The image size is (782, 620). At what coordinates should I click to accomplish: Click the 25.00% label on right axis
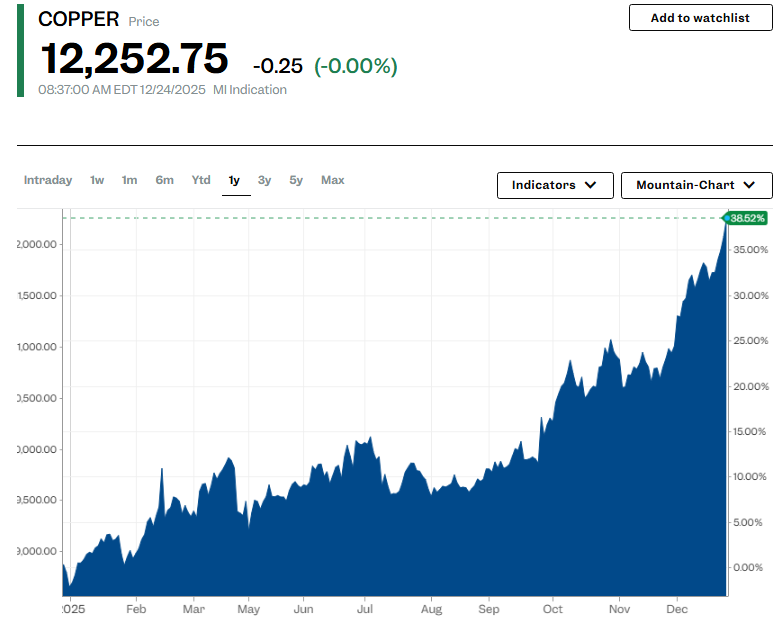pos(751,341)
